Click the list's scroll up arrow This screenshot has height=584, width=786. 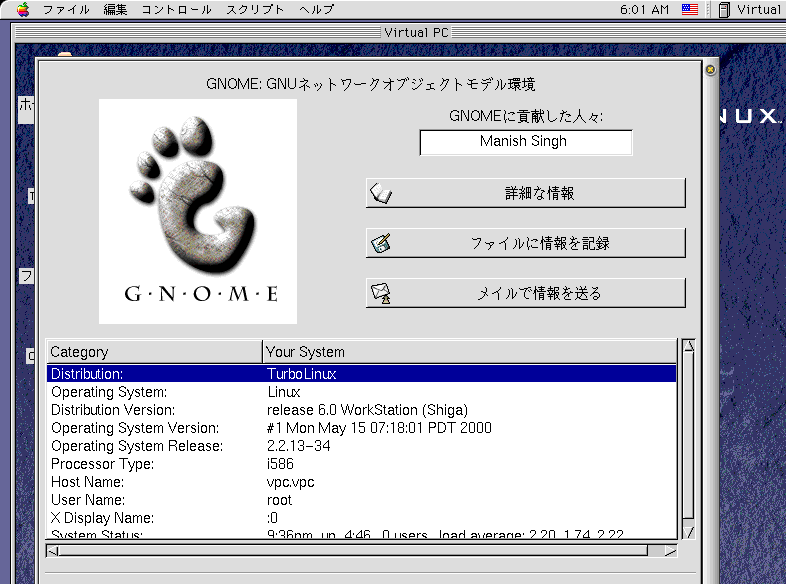(x=689, y=346)
